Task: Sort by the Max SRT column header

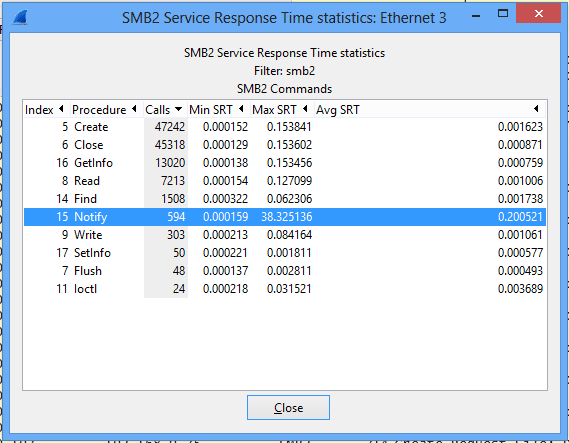Action: [x=282, y=110]
